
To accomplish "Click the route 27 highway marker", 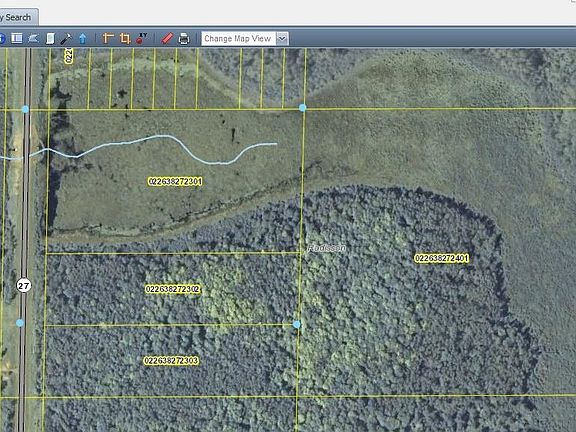I will 24,285.
